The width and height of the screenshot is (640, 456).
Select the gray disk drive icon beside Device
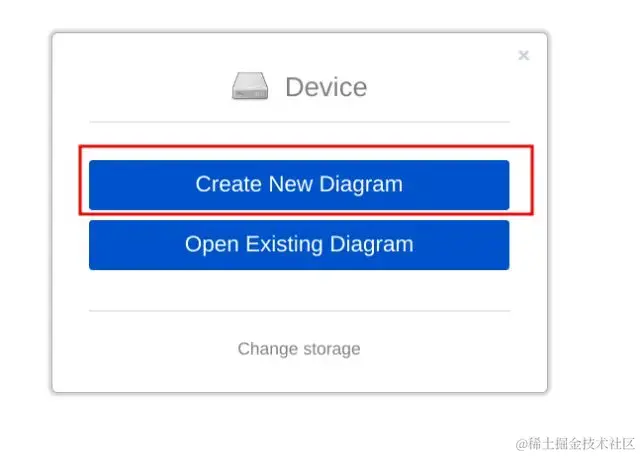(x=250, y=87)
